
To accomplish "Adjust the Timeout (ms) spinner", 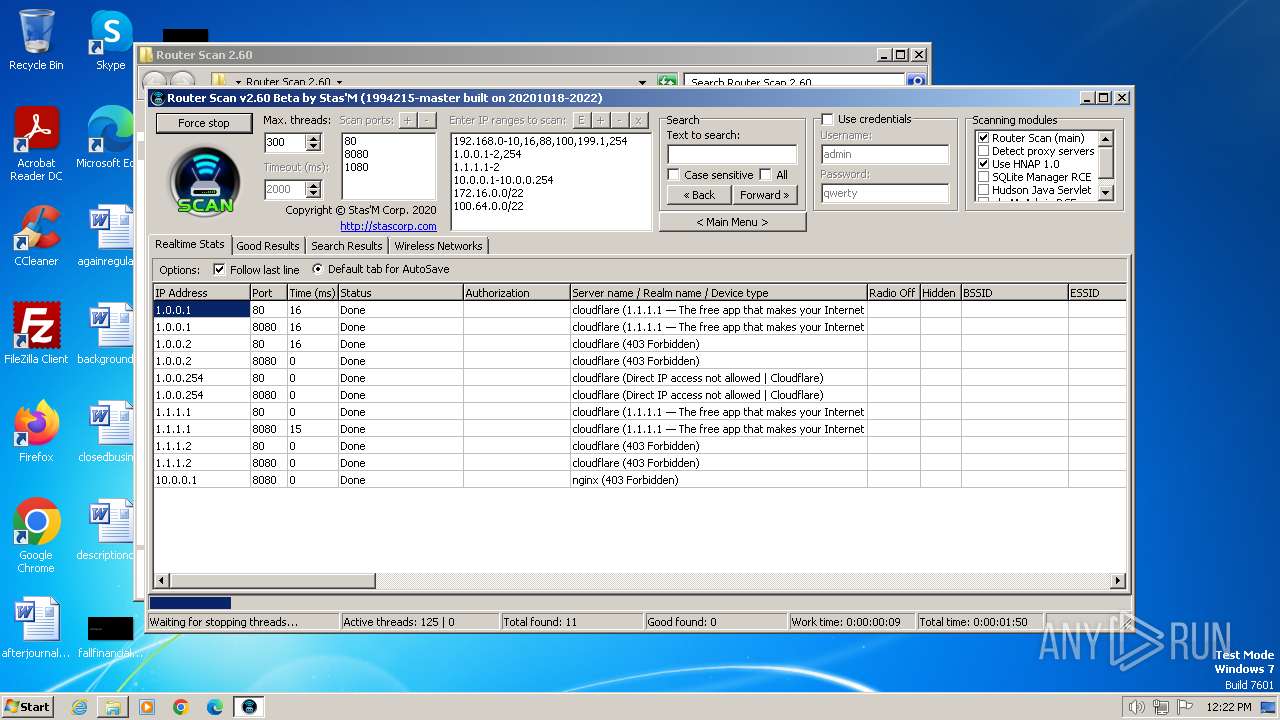I will (x=314, y=189).
